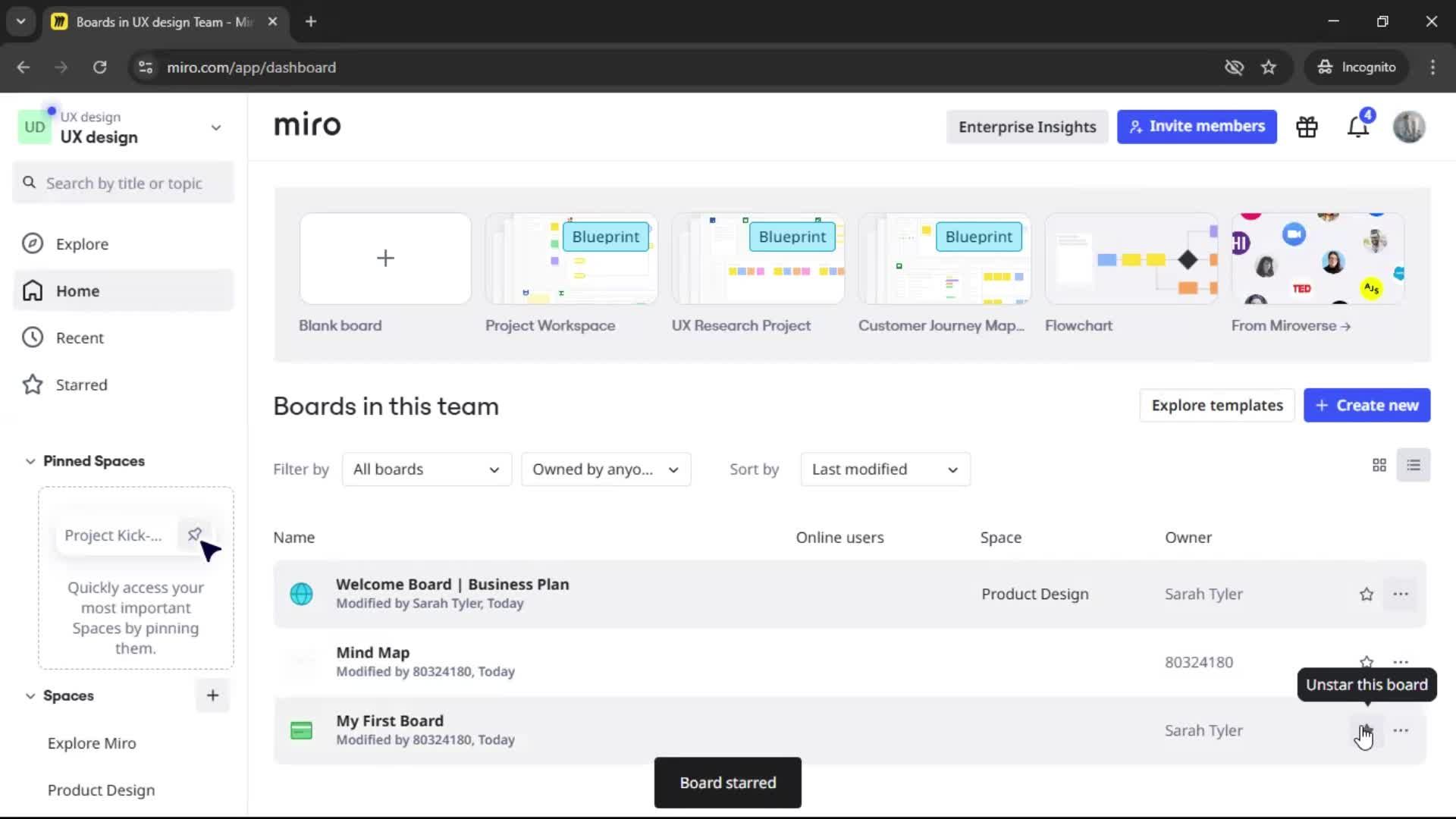Unstar My First Board
The height and width of the screenshot is (819, 1456).
coord(1367,731)
